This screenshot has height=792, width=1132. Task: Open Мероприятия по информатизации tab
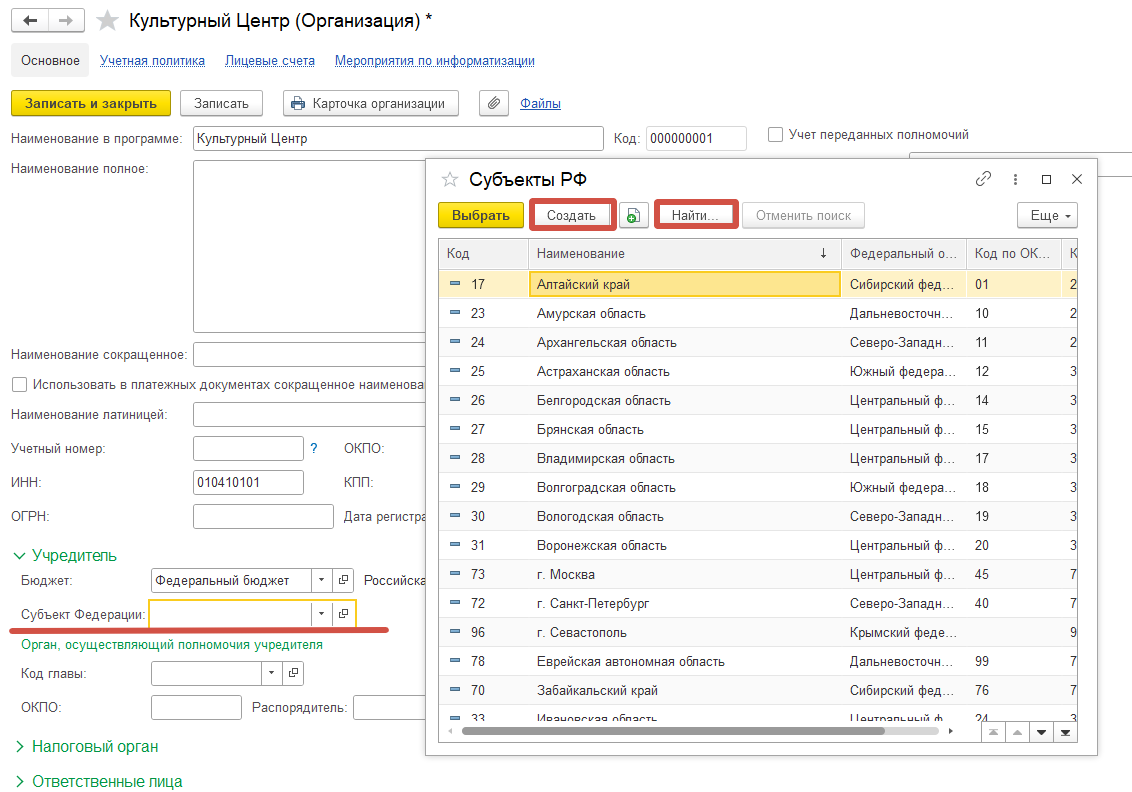pos(435,61)
